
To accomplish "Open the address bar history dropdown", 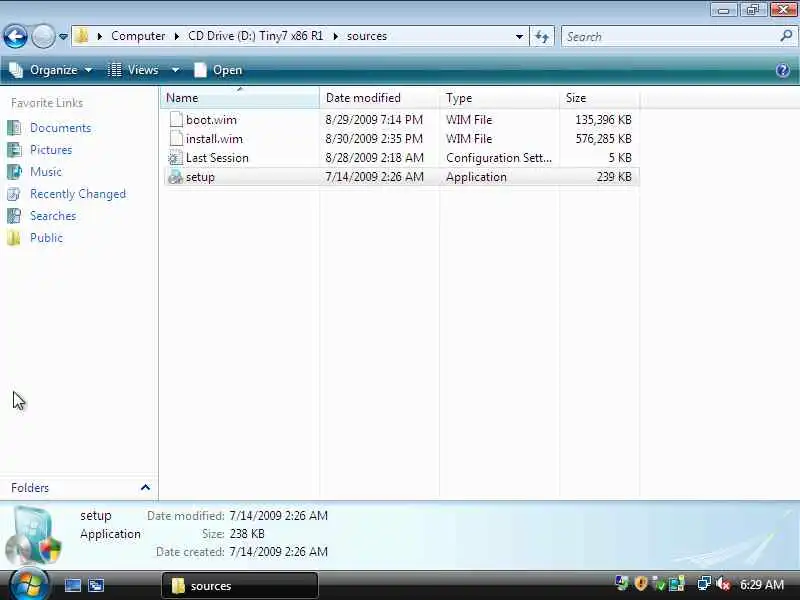I will 519,37.
